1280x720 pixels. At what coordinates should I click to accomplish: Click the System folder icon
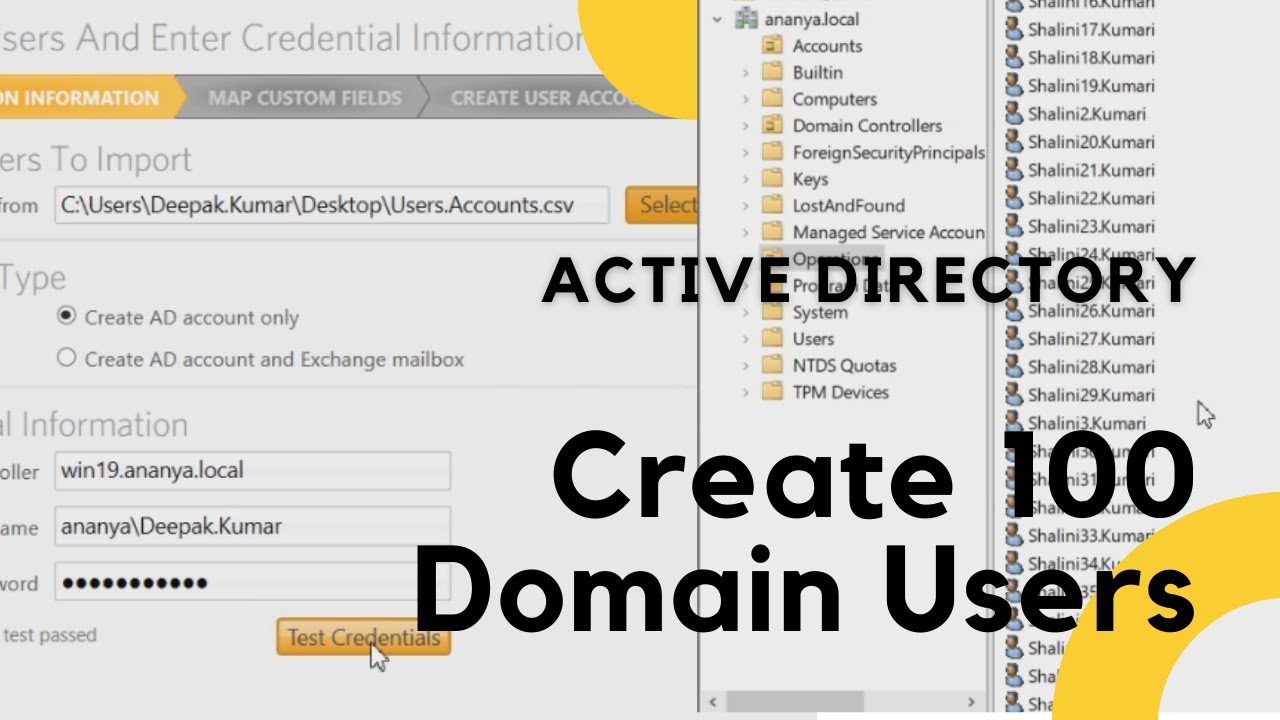(772, 312)
